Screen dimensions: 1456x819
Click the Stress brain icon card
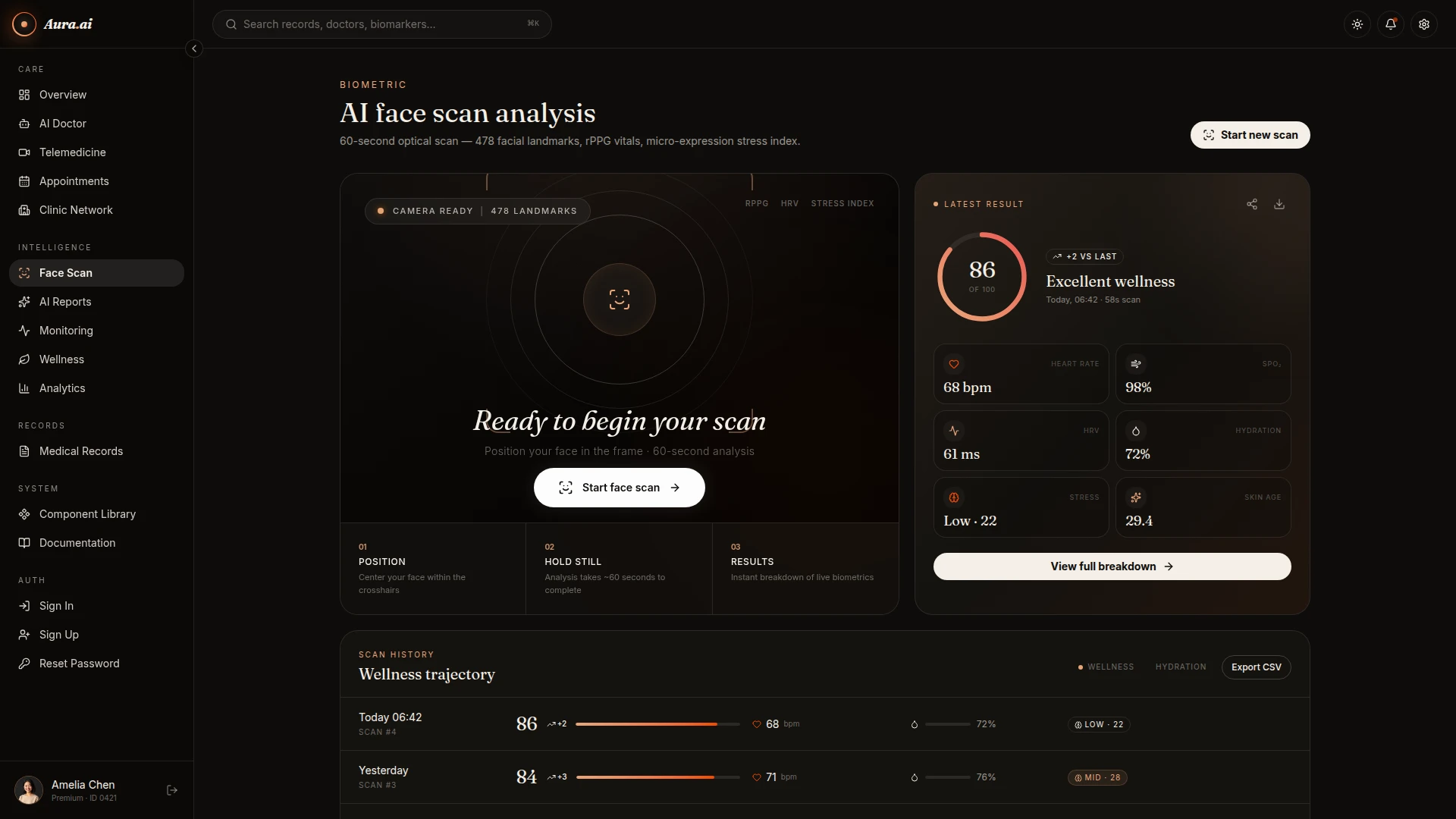(x=954, y=497)
